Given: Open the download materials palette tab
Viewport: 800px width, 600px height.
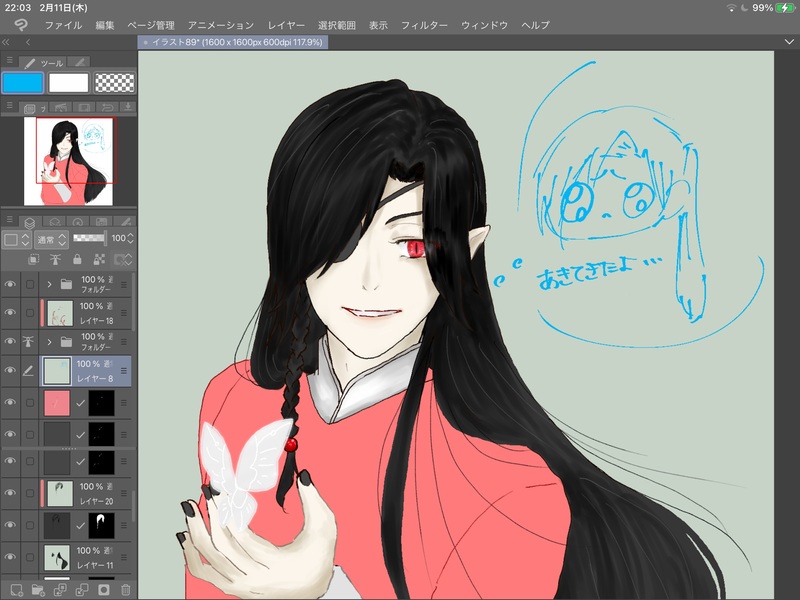Looking at the screenshot, I should [x=128, y=107].
